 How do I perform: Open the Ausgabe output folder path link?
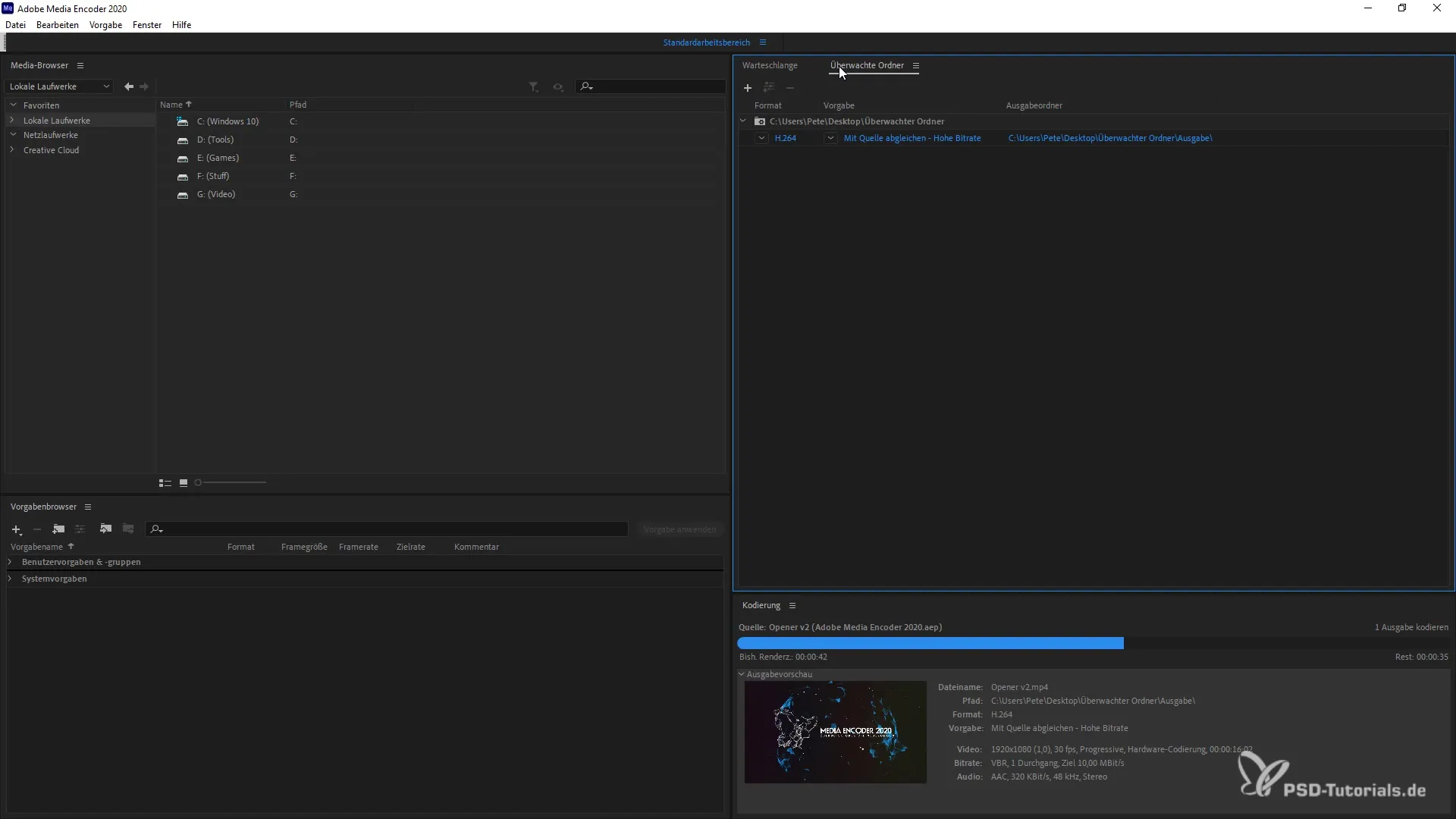coord(1110,138)
